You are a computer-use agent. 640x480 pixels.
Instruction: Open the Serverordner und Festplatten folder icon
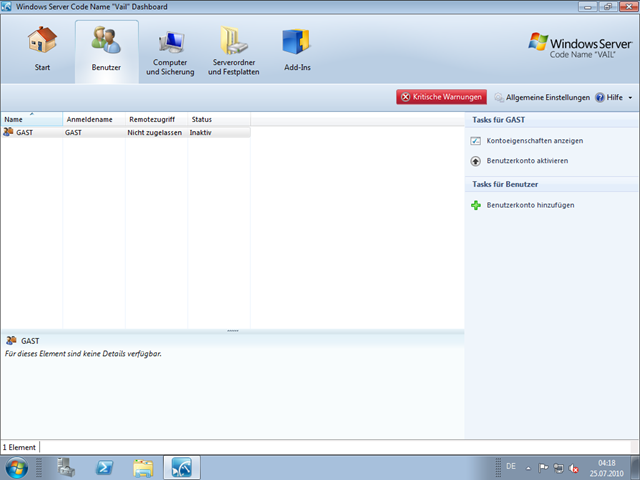(x=234, y=40)
